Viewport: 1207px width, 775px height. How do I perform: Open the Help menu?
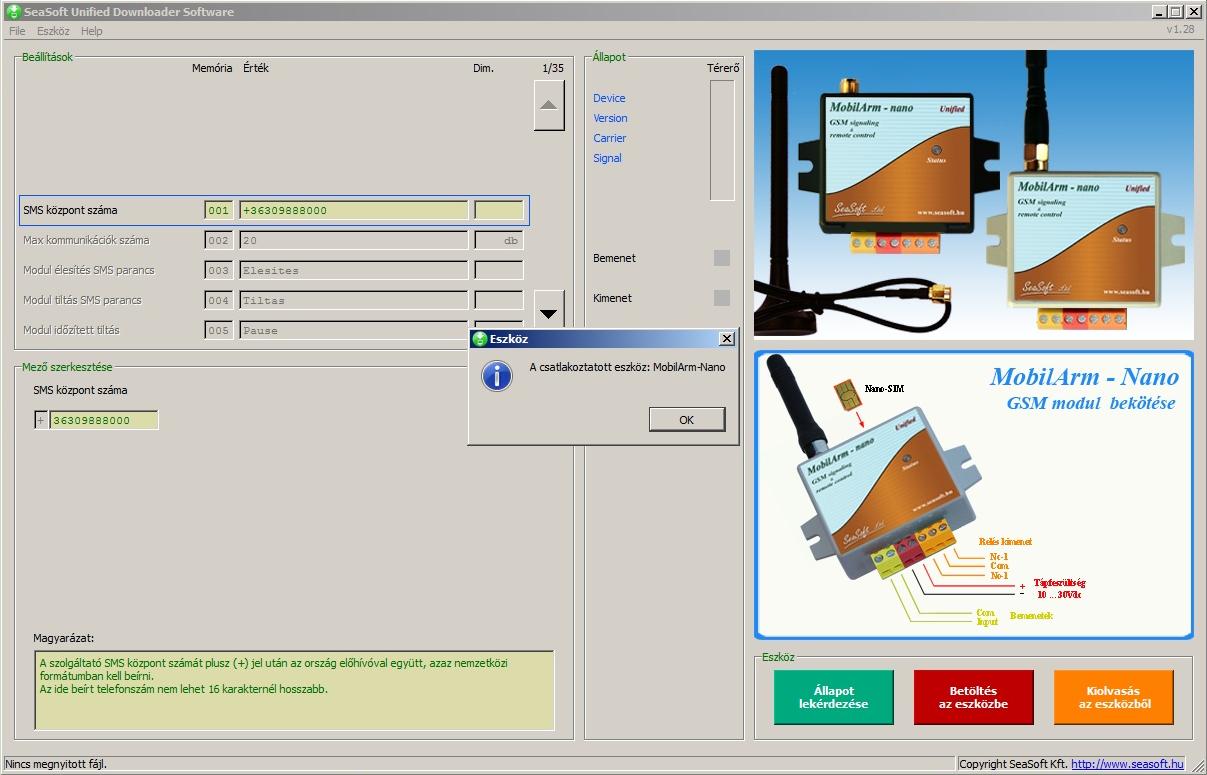[92, 31]
